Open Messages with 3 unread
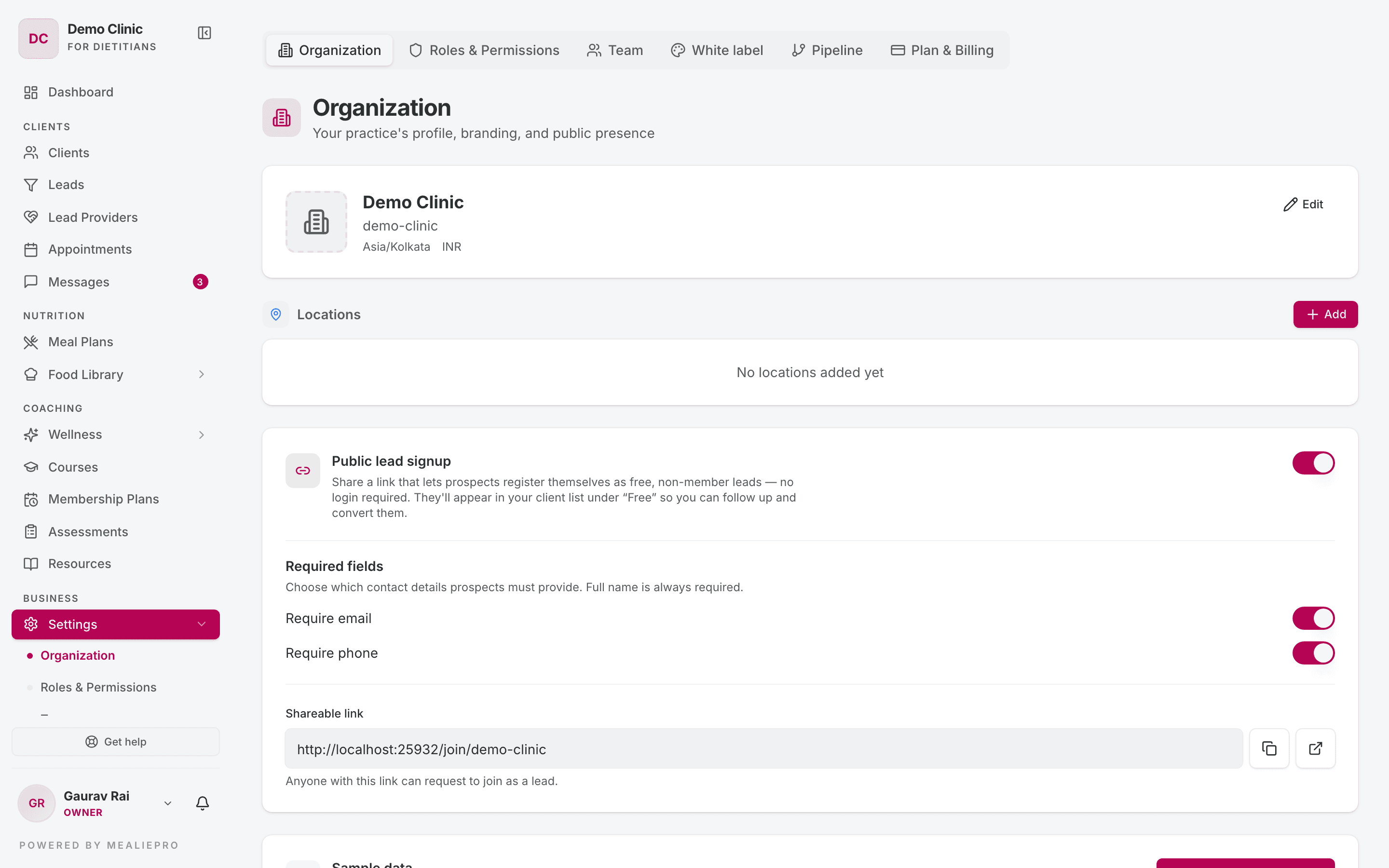The width and height of the screenshot is (1389, 868). [x=116, y=282]
